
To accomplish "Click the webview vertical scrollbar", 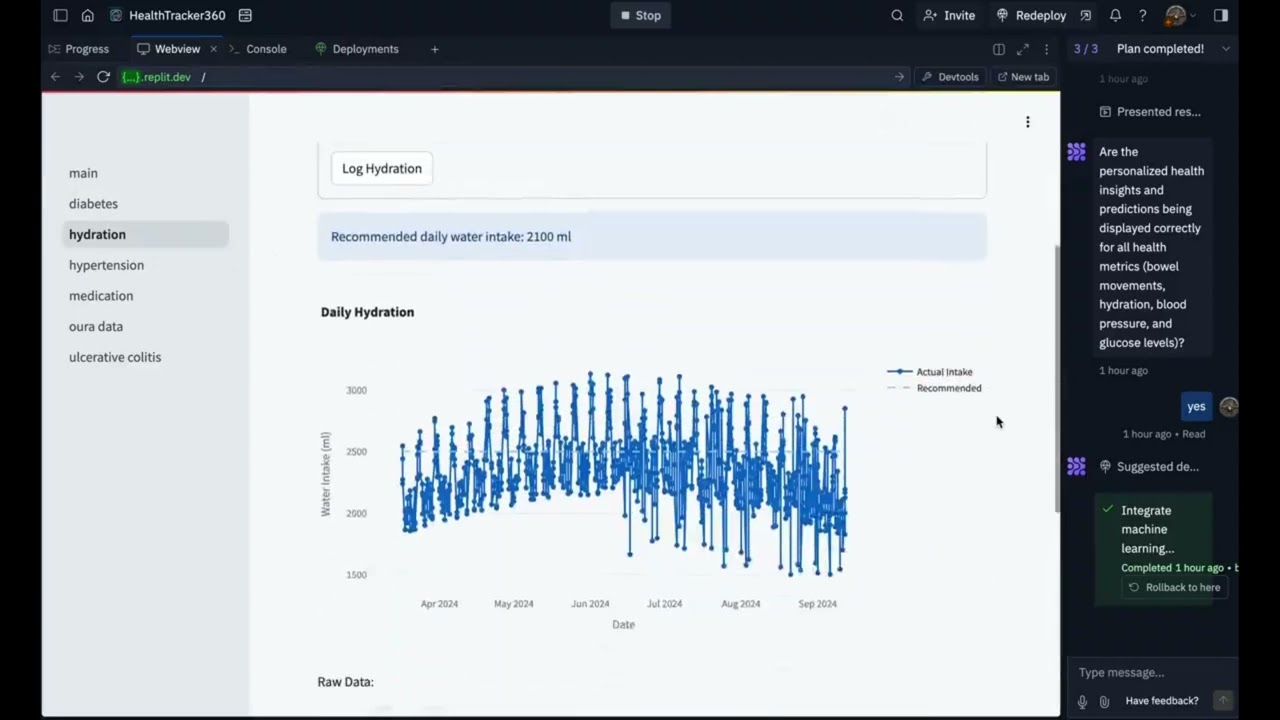I will pos(1056,378).
